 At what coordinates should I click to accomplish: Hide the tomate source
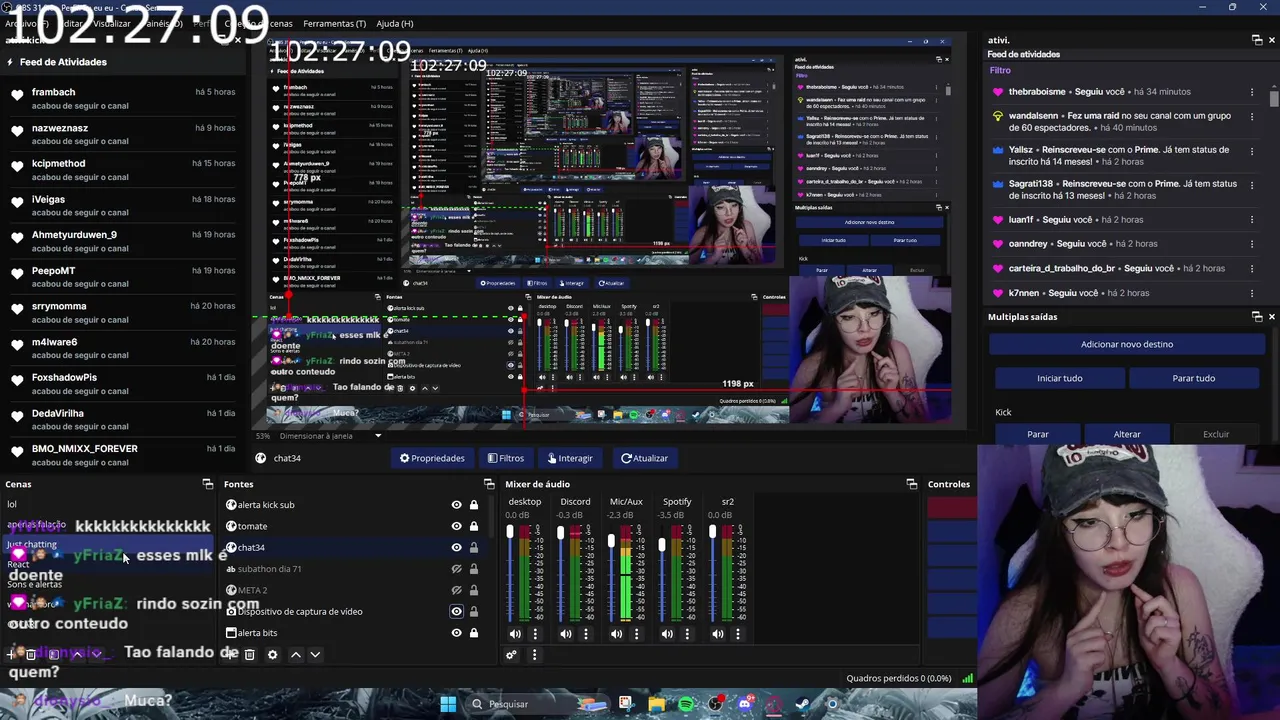coord(456,526)
